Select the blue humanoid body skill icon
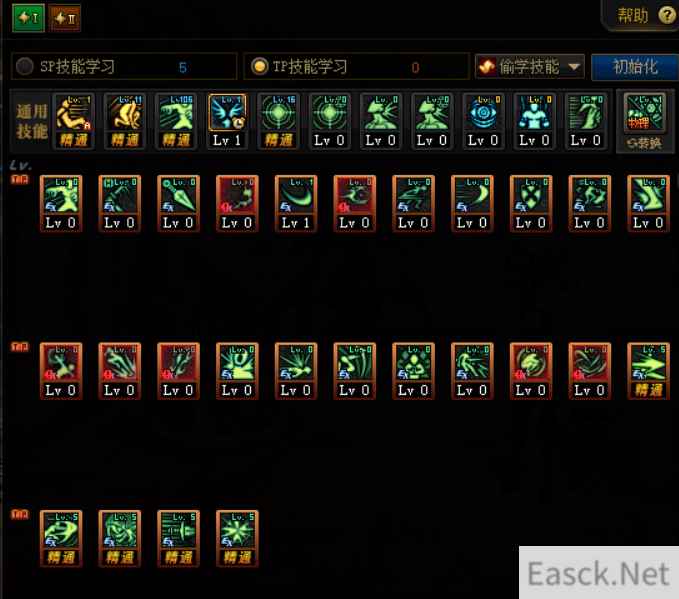The width and height of the screenshot is (679, 599). 534,113
